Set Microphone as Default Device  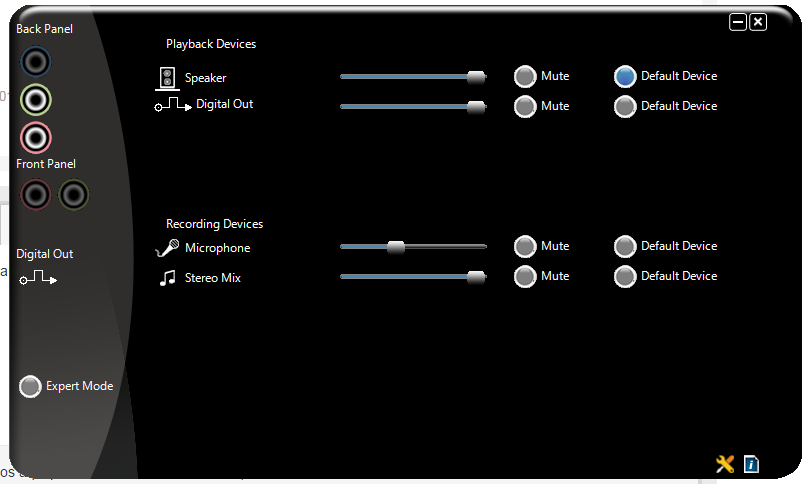tap(625, 246)
